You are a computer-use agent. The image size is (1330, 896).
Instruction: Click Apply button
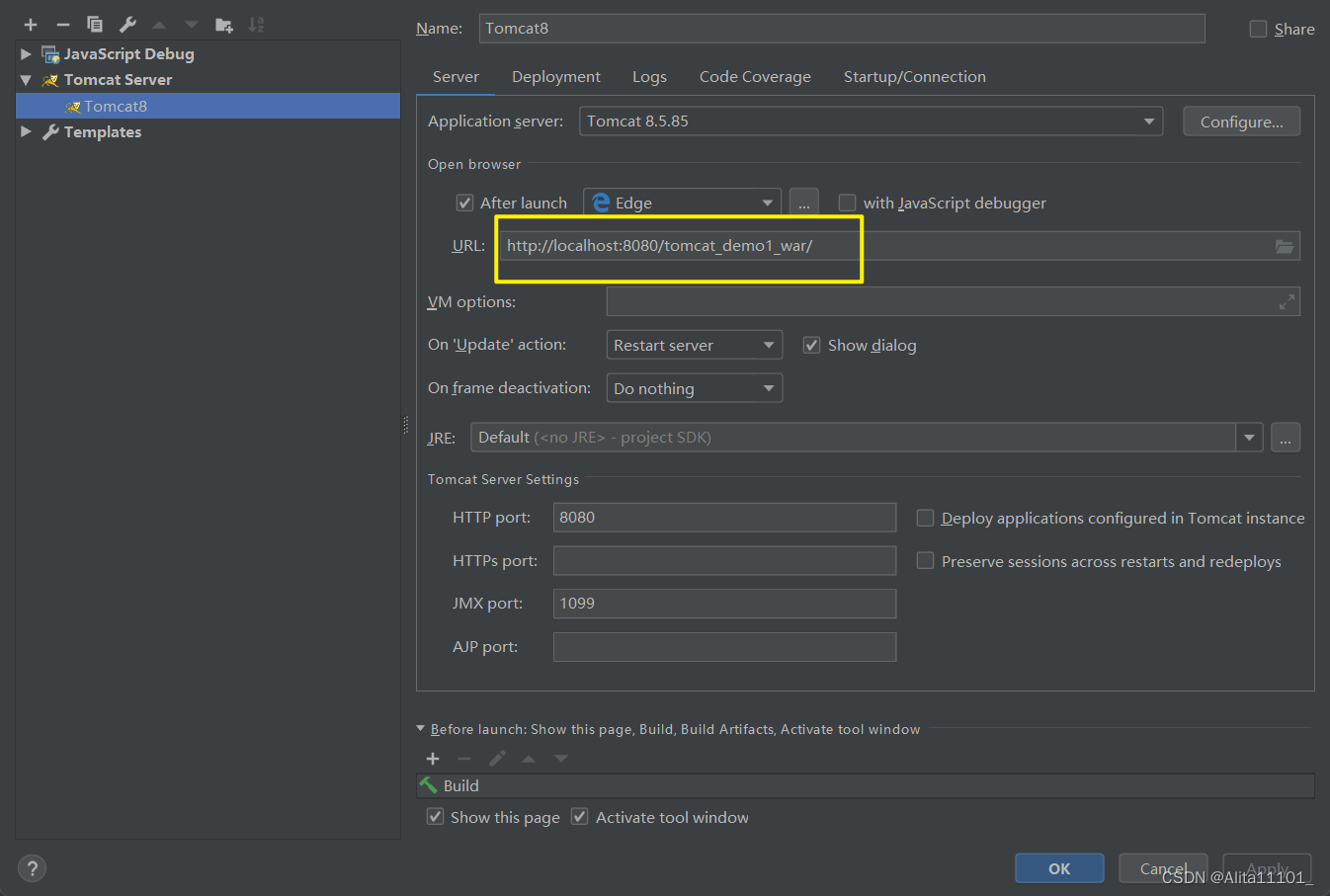click(1267, 868)
